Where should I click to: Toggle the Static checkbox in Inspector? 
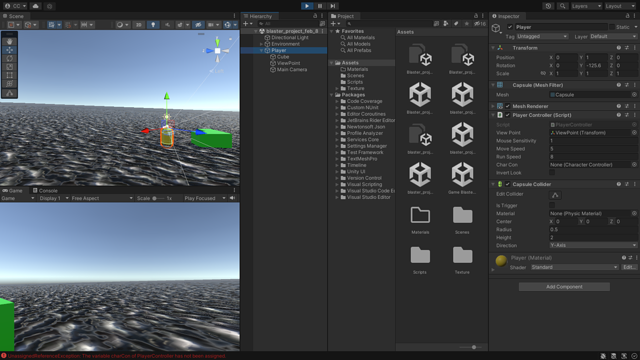point(612,27)
